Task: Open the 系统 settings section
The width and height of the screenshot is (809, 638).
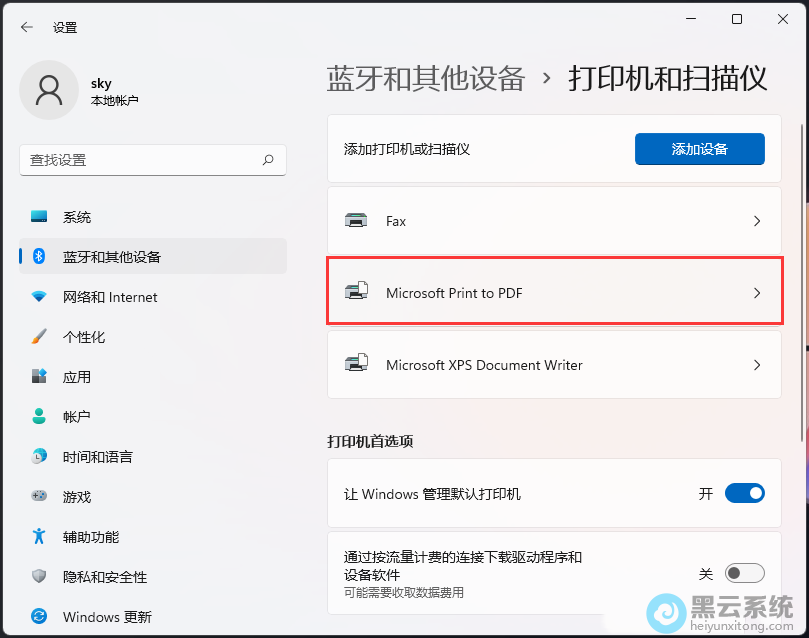Action: tap(77, 217)
